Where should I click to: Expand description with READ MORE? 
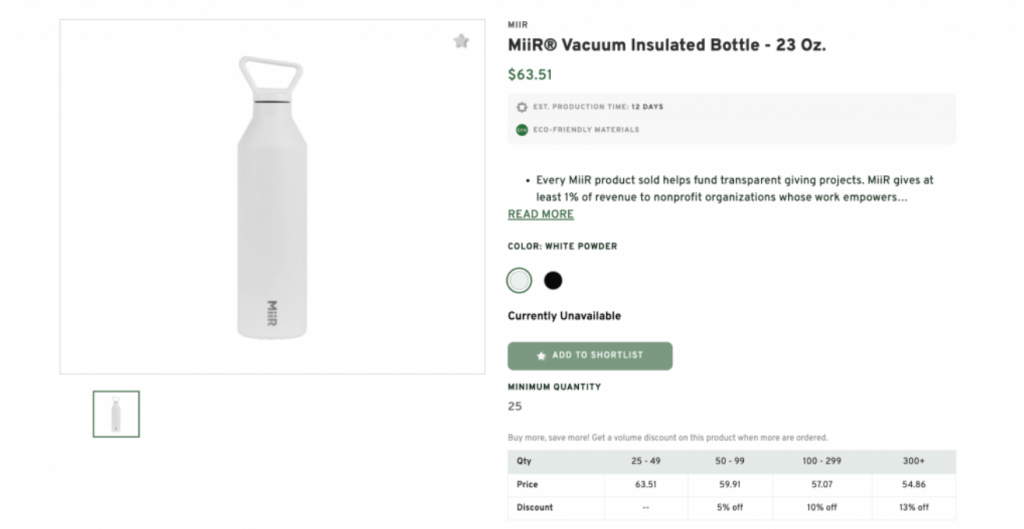click(540, 214)
